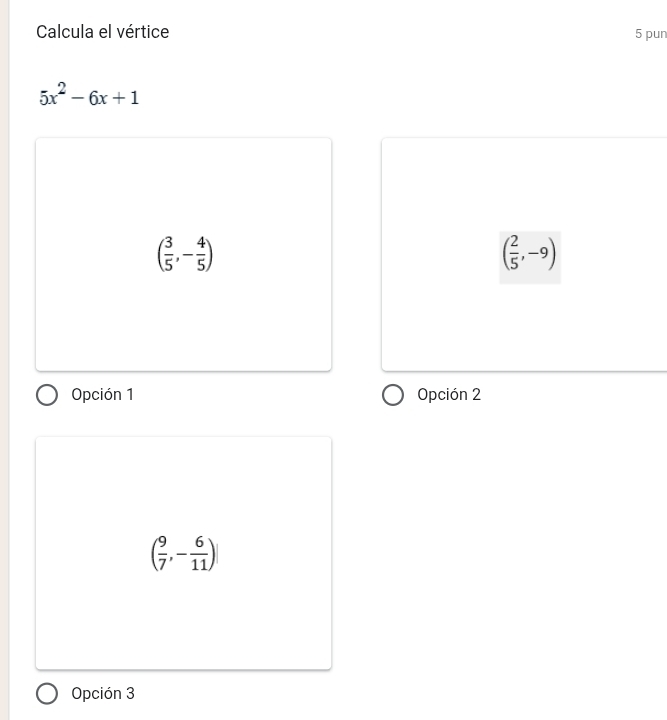The width and height of the screenshot is (667, 720).
Task: Click the 5x² − 6x + 1 equation image
Action: (90, 97)
